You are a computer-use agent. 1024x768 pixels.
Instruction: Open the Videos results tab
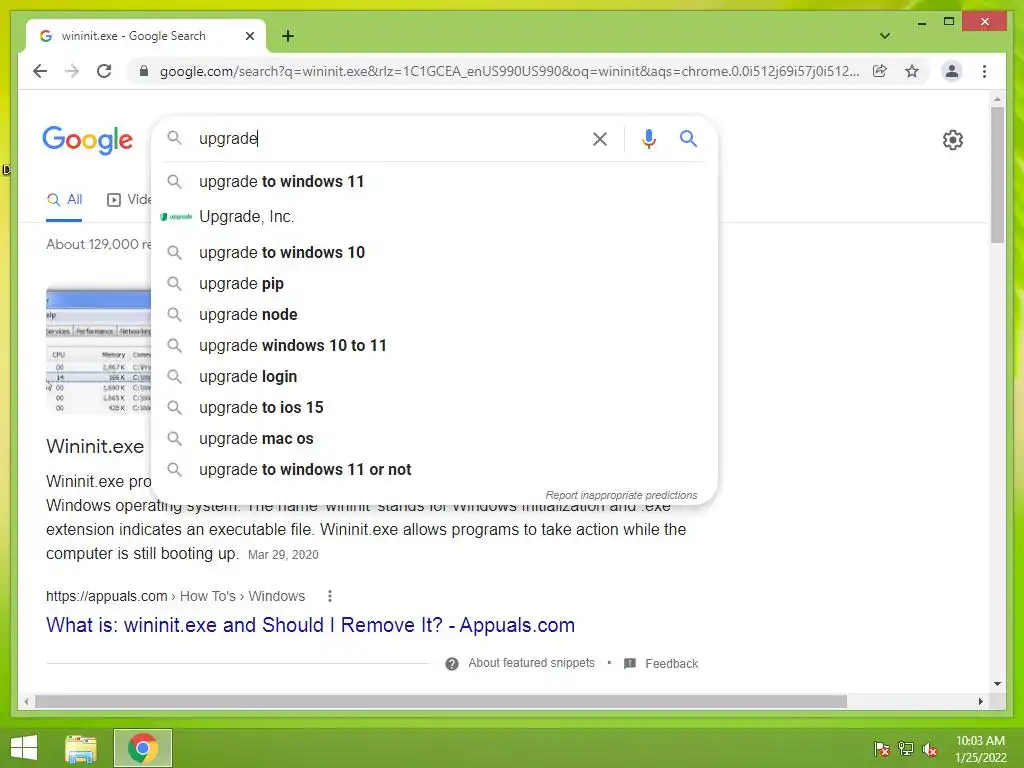point(129,200)
